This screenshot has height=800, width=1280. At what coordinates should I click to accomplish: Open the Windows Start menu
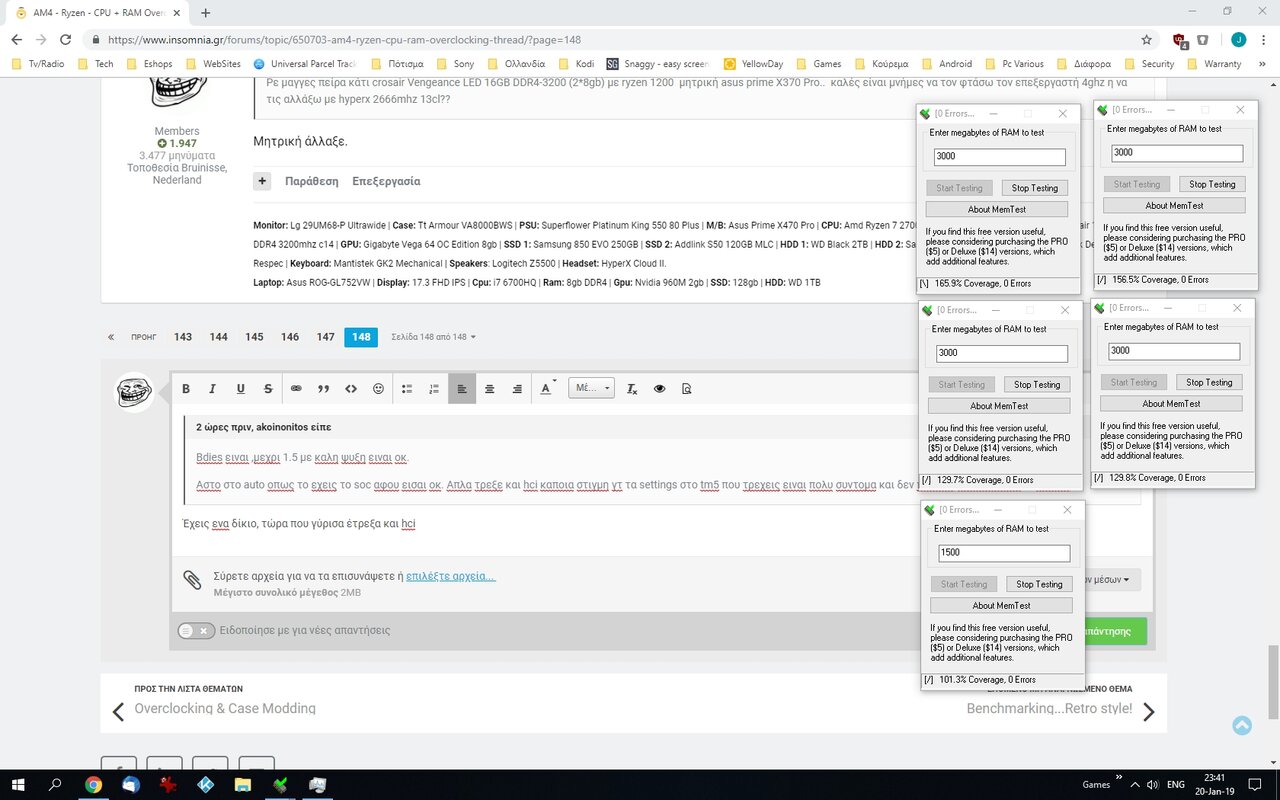tap(18, 785)
